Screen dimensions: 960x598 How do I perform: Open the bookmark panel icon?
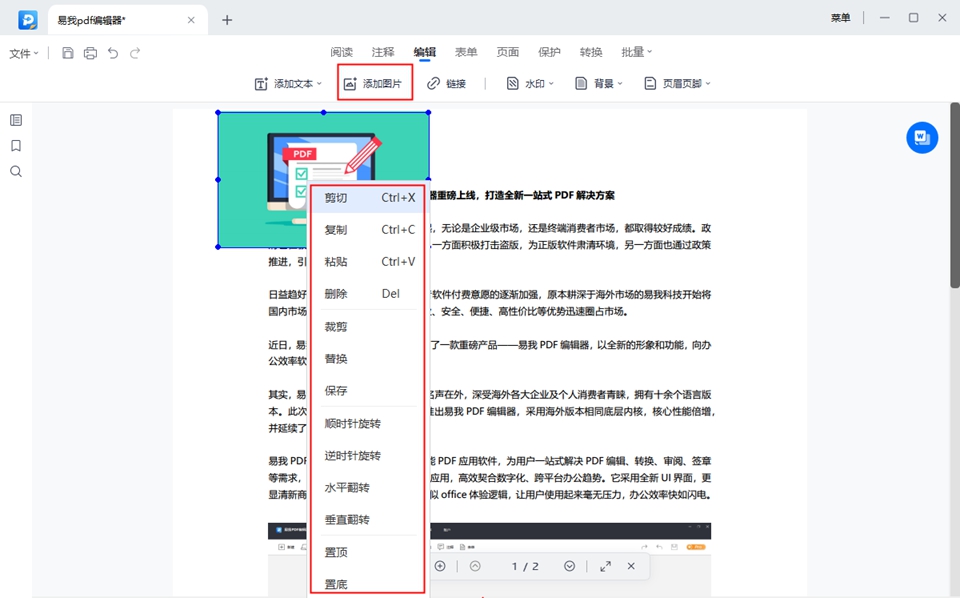click(16, 146)
